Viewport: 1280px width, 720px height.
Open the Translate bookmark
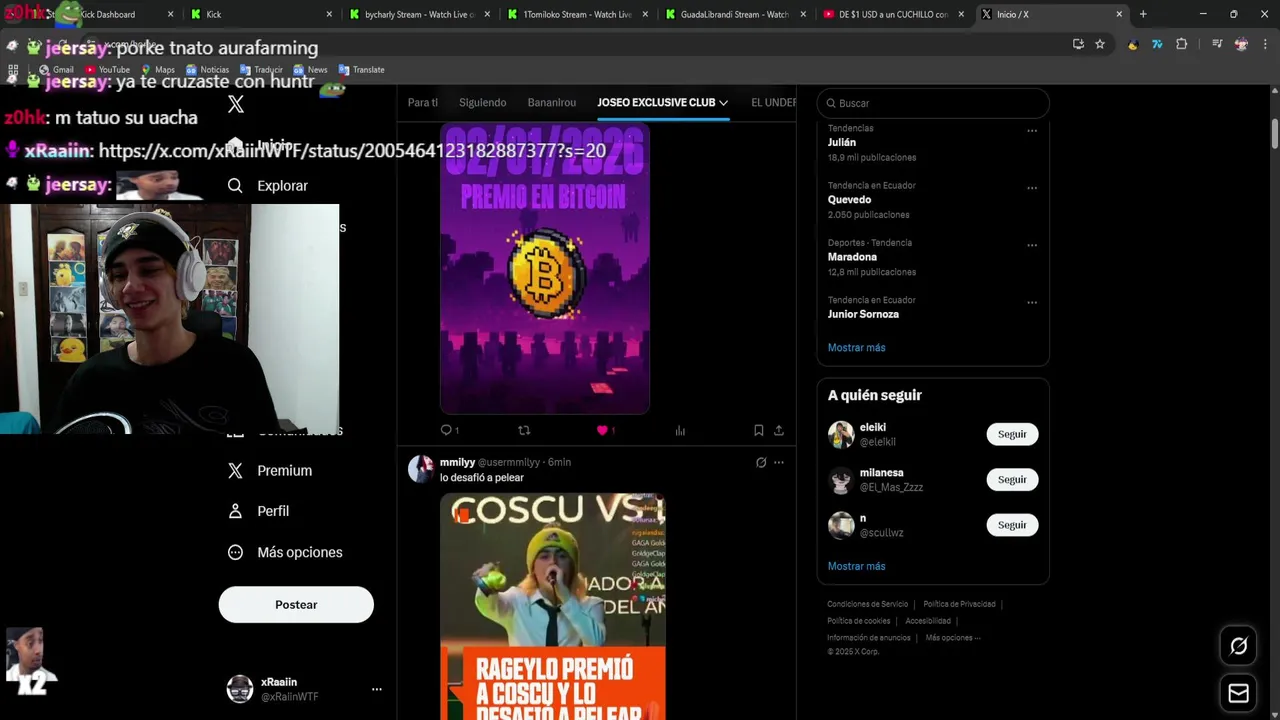(x=362, y=70)
